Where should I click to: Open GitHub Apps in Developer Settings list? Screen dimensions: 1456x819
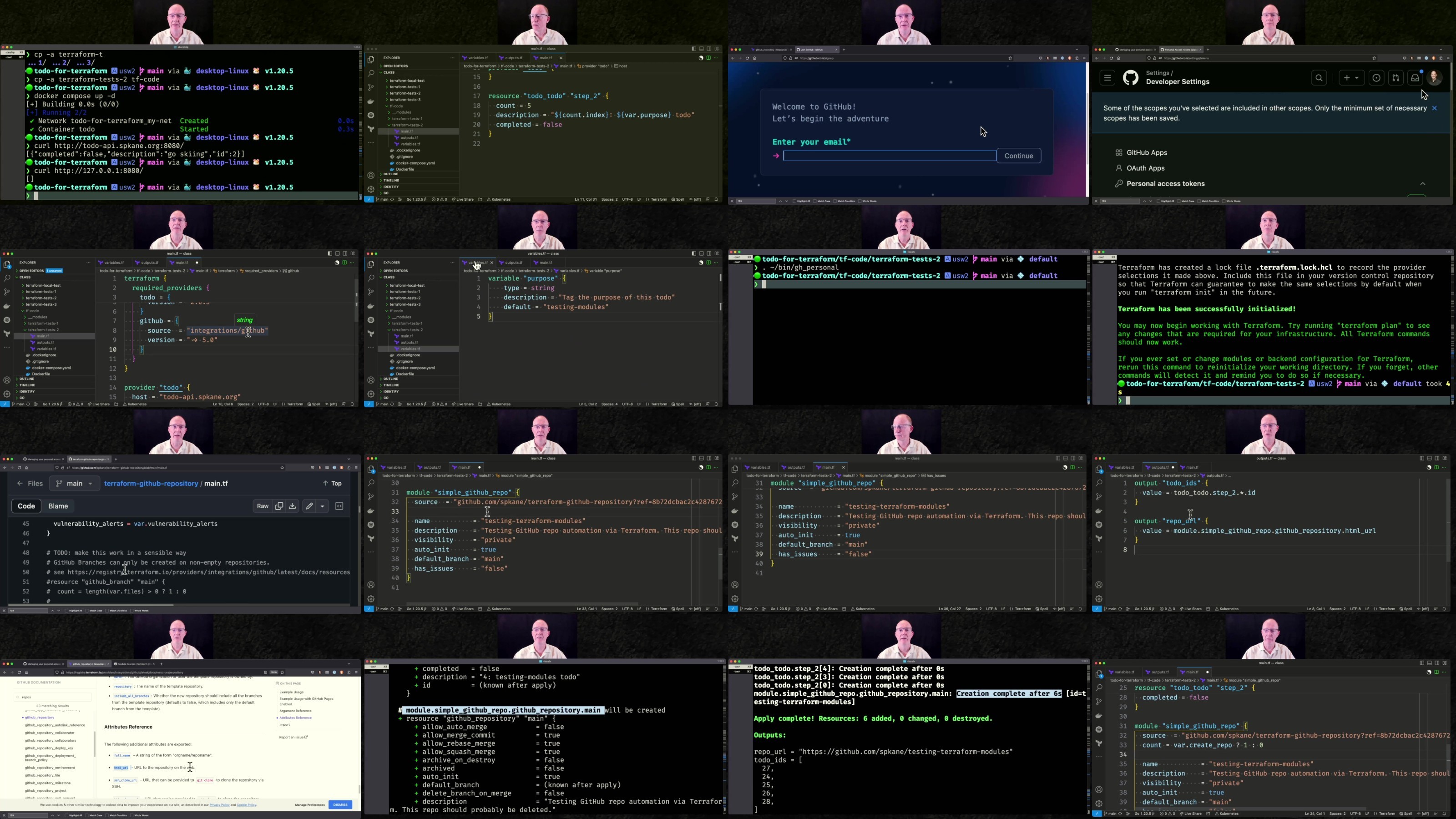tap(1146, 152)
